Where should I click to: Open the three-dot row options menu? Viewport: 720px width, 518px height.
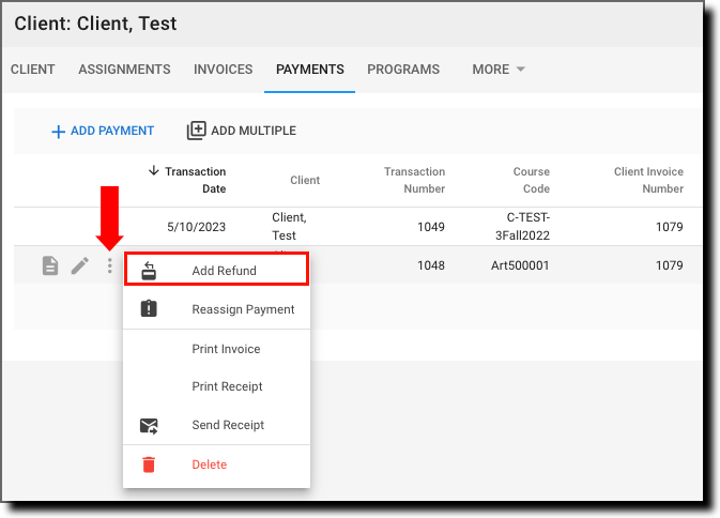pyautogui.click(x=110, y=266)
